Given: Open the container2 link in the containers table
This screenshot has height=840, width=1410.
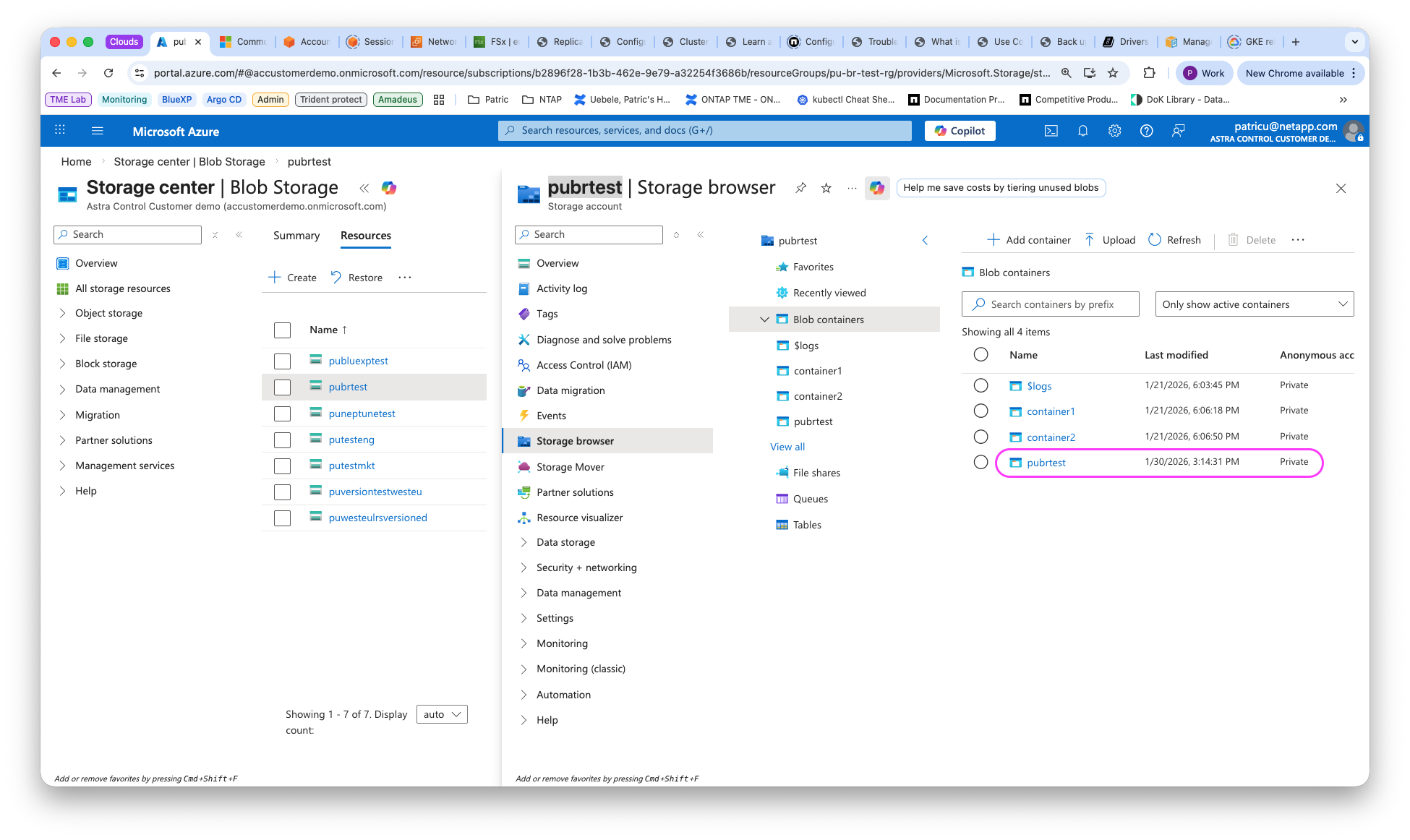Looking at the screenshot, I should (x=1051, y=437).
